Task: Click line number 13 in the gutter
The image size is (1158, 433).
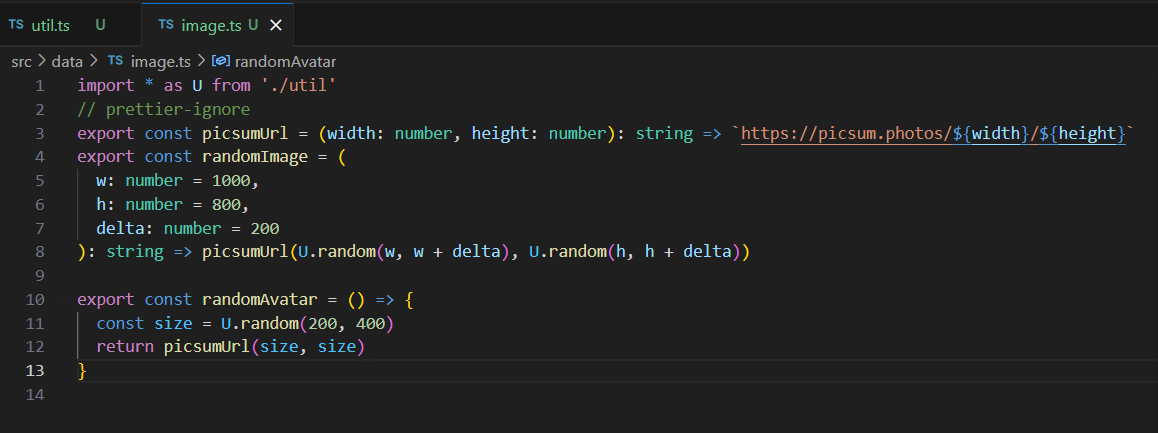Action: (35, 370)
